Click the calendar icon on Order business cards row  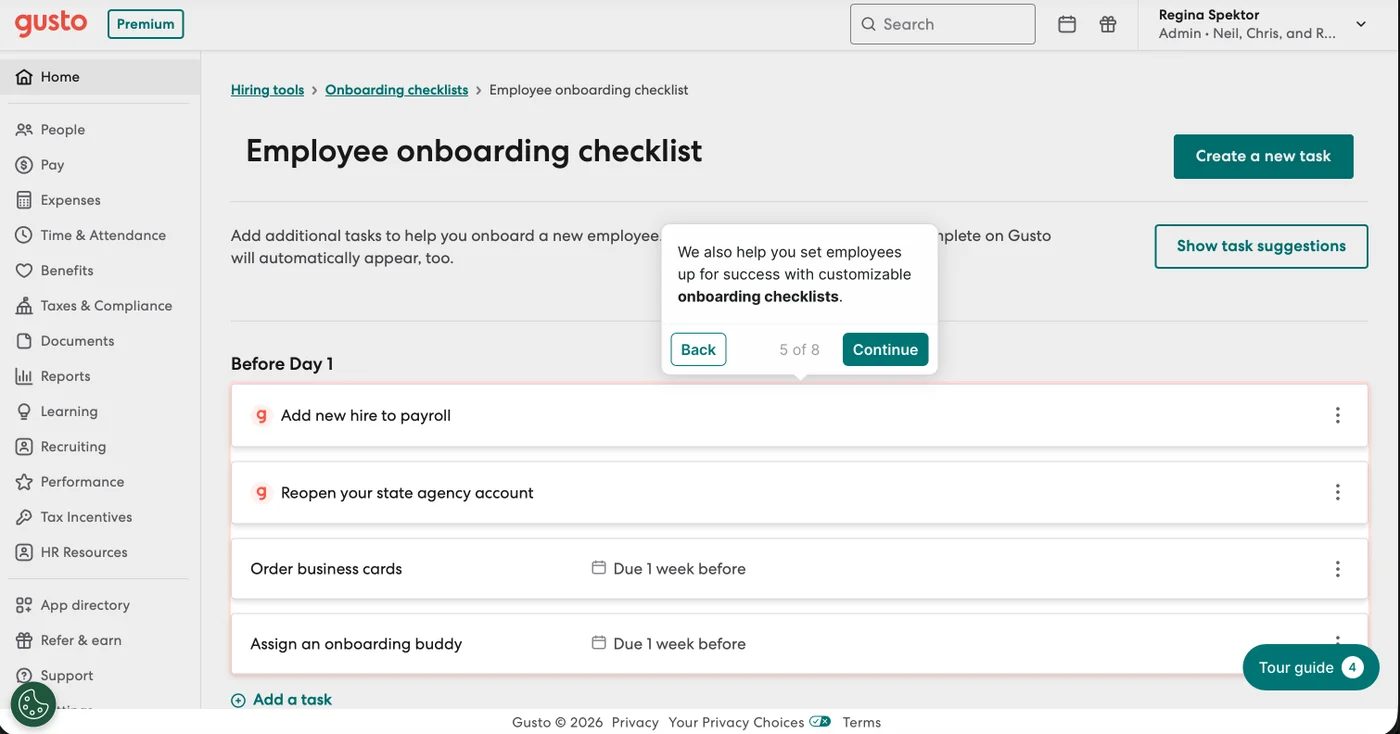point(599,568)
